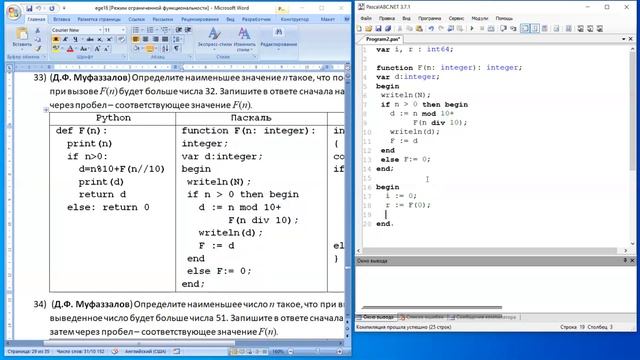Viewport: 640px width, 360px height.
Task: Click the Office button in Word
Action: [x=13, y=12]
